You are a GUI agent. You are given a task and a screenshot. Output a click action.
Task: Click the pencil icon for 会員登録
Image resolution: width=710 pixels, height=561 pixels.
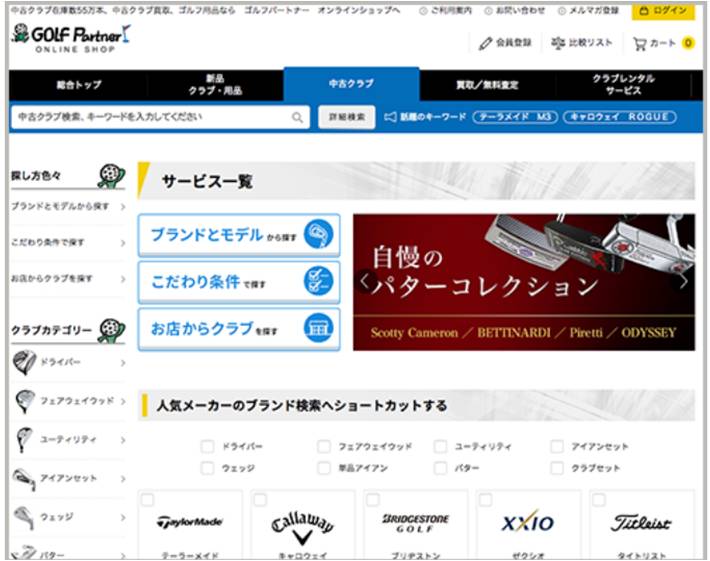pos(485,43)
